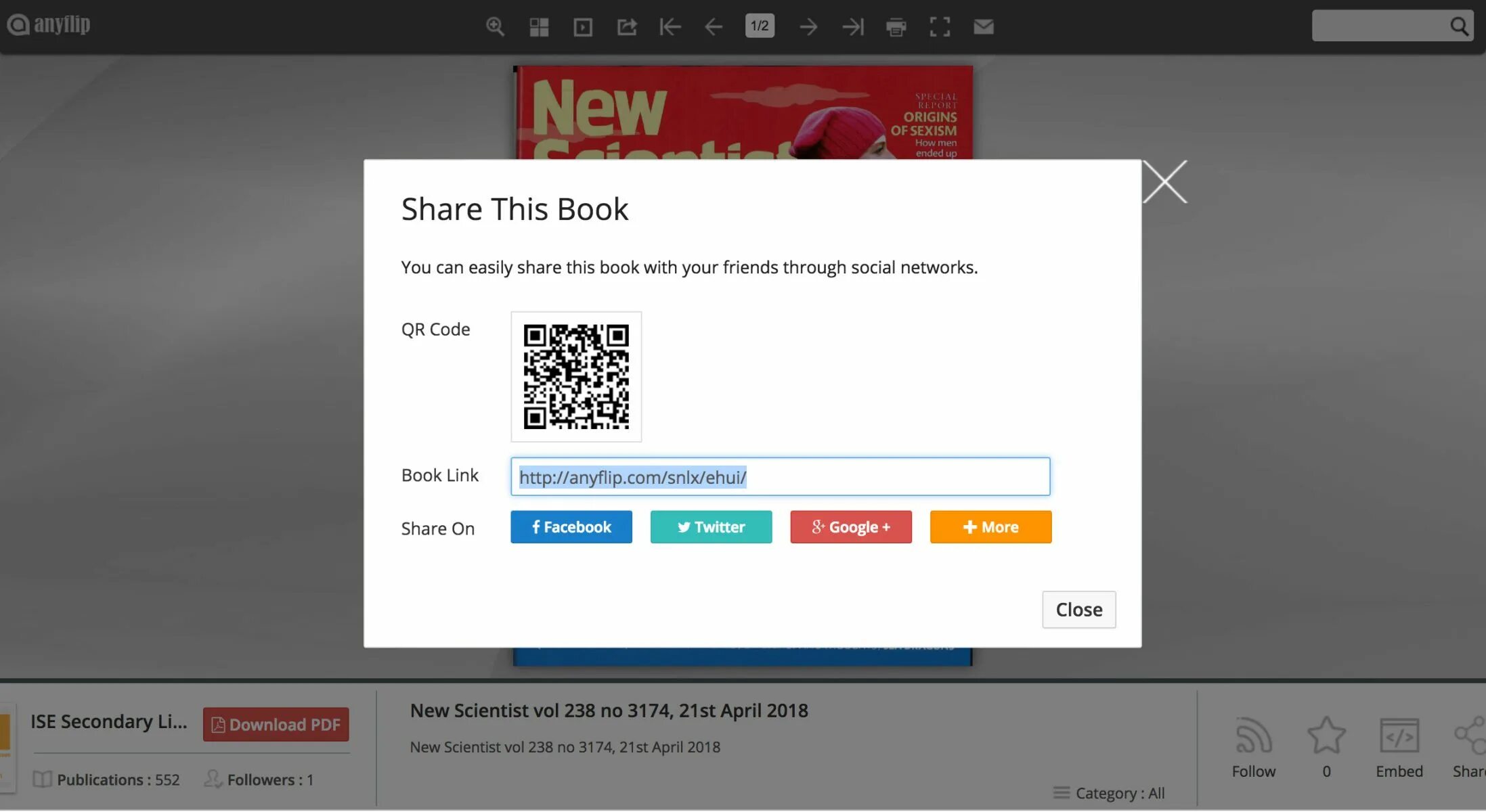Open ISE Secondary Li... publisher profile
This screenshot has height=812, width=1486.
[x=109, y=722]
